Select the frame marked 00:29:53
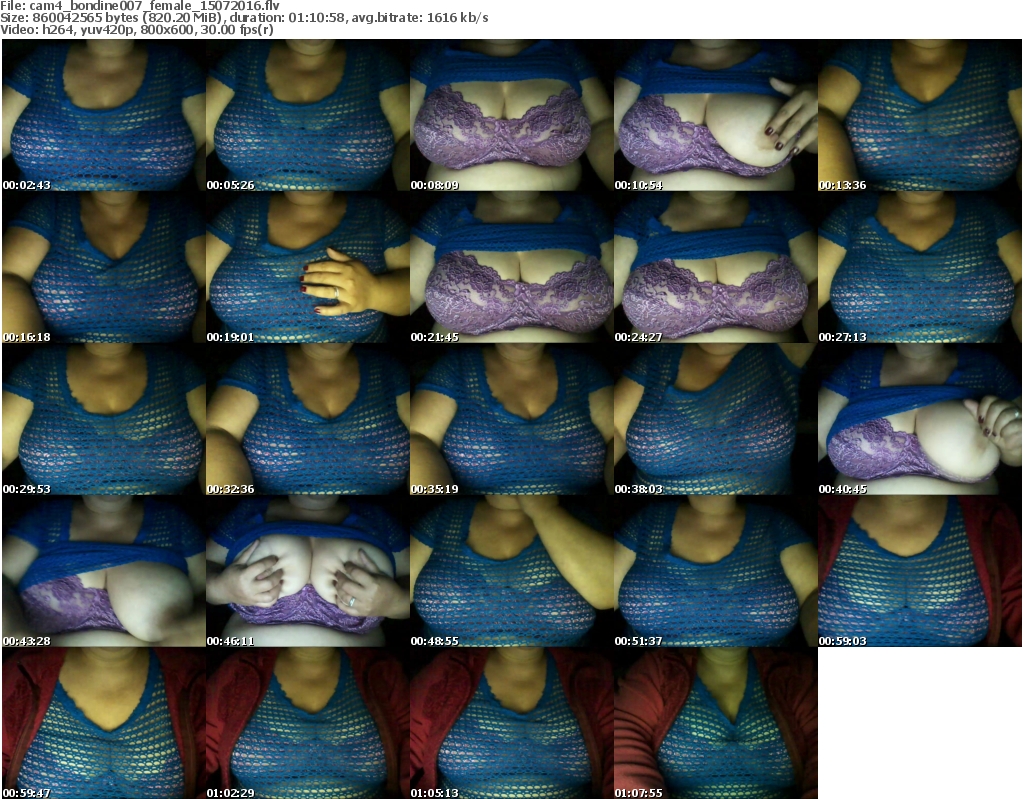Viewport: 1024px width, 799px height. coord(104,419)
